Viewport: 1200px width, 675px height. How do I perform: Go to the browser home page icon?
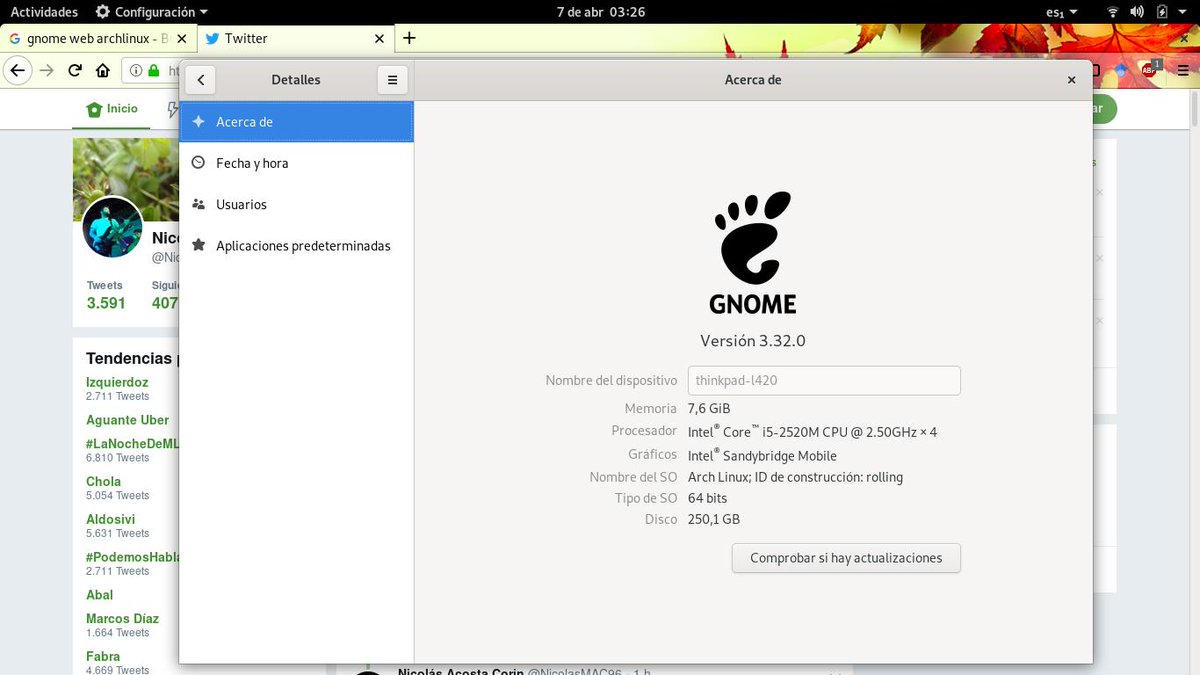click(x=102, y=71)
